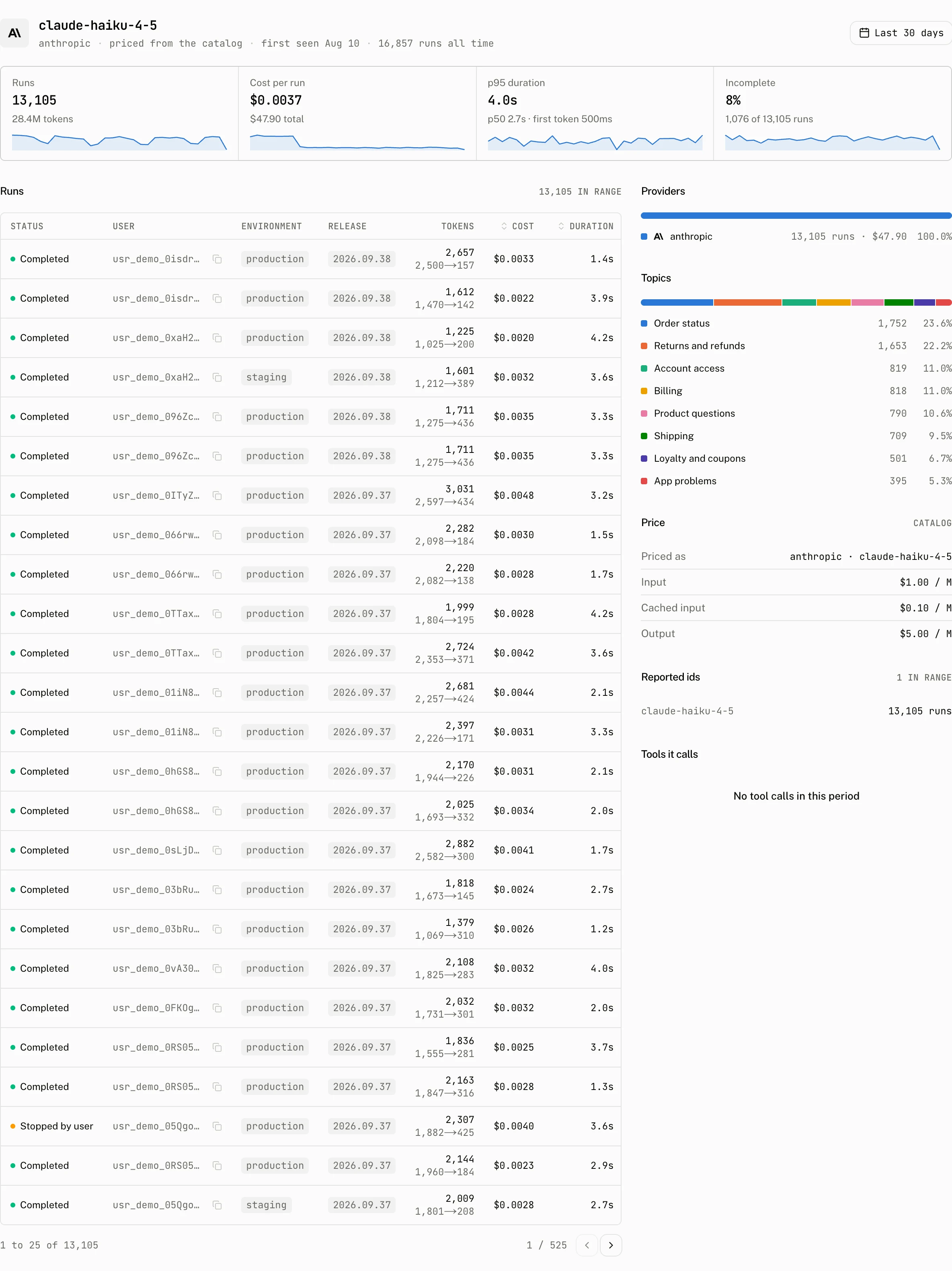Copy the user ID in the 2,657-token run row
The width and height of the screenshot is (952, 1271).
tap(217, 259)
